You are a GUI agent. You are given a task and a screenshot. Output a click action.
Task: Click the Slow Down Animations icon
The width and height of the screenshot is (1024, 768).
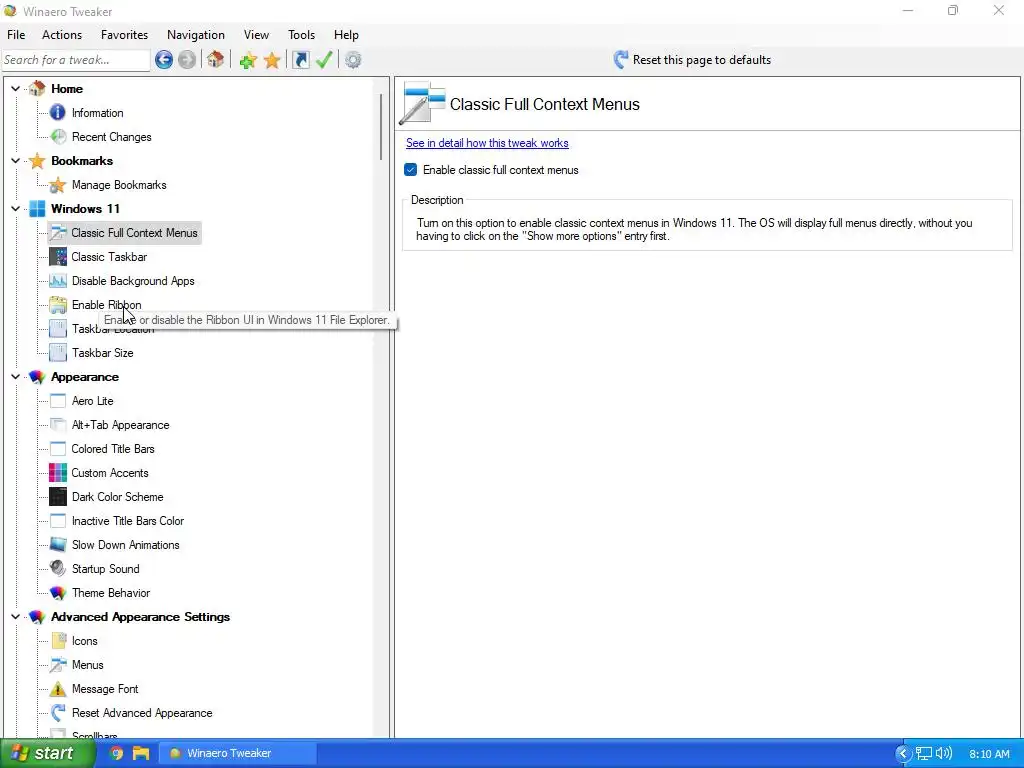click(57, 545)
